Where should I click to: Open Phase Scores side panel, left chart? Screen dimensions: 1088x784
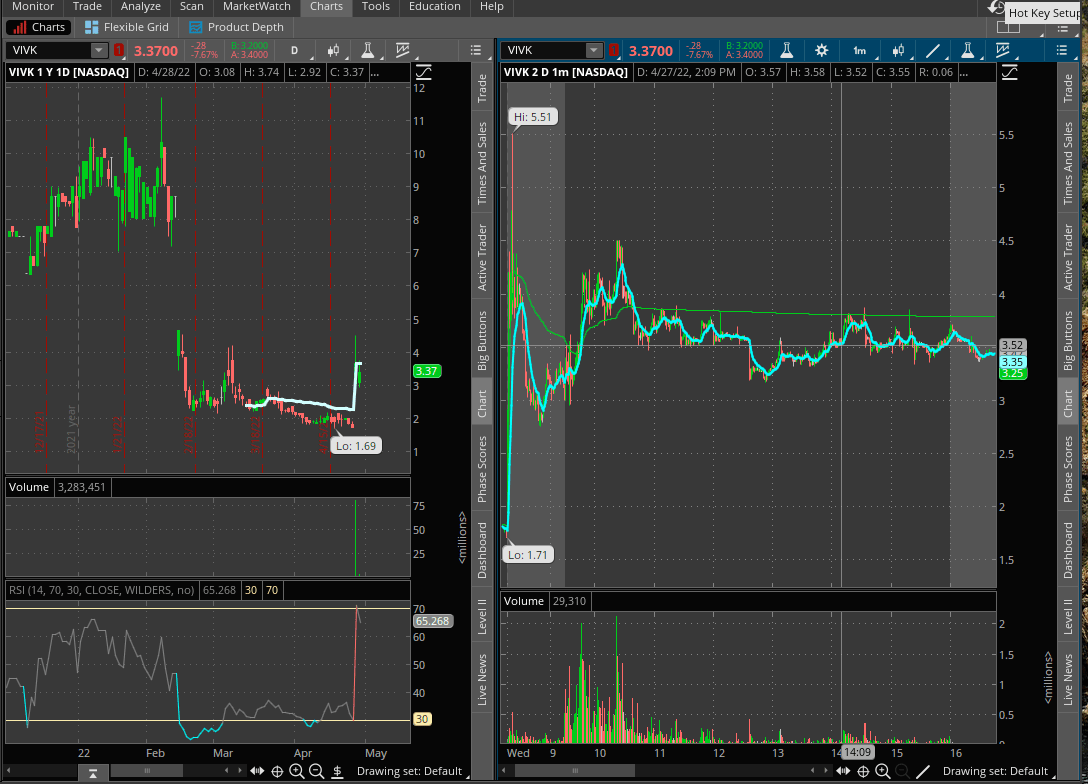coord(482,469)
